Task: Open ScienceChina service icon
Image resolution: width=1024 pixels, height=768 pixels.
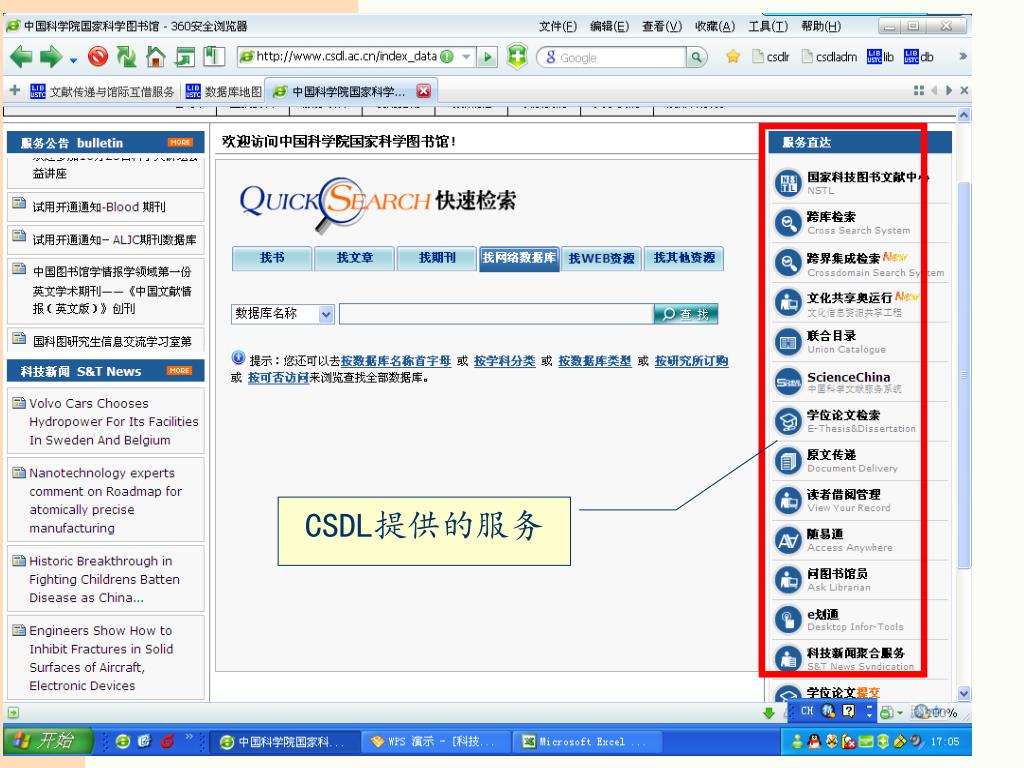Action: (x=788, y=382)
